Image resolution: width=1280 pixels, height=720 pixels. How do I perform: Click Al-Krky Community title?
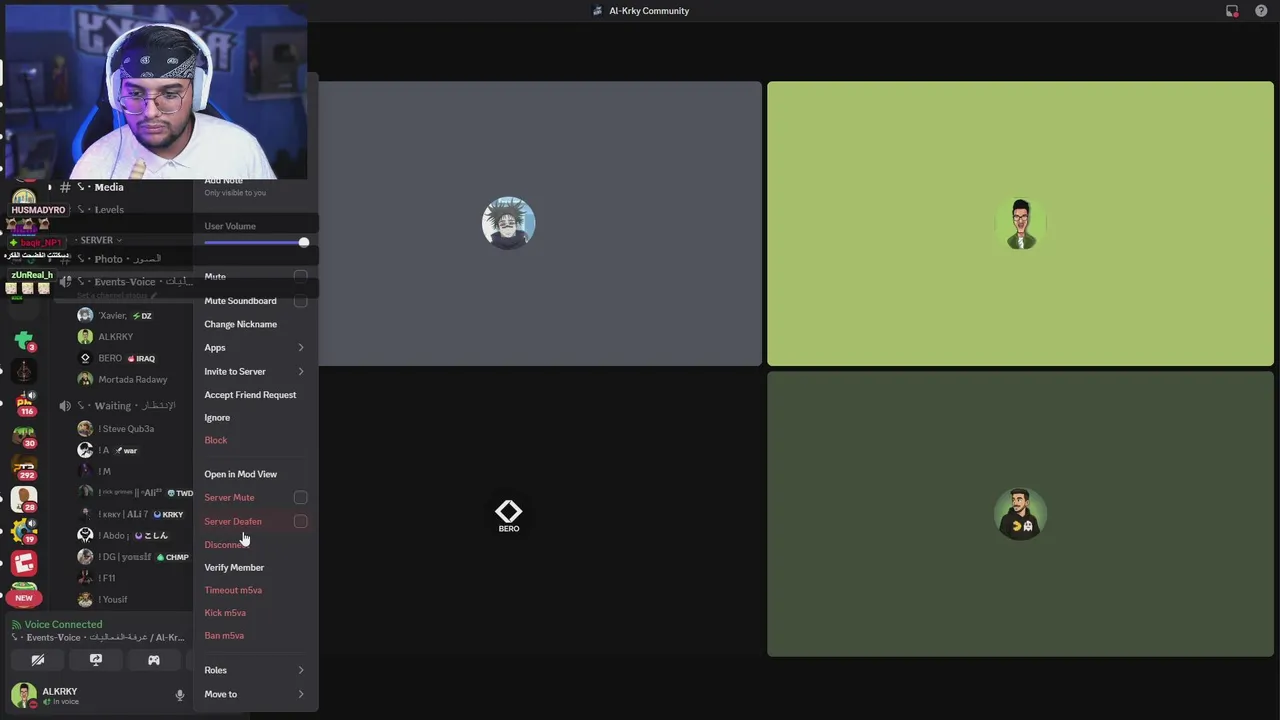pyautogui.click(x=649, y=11)
